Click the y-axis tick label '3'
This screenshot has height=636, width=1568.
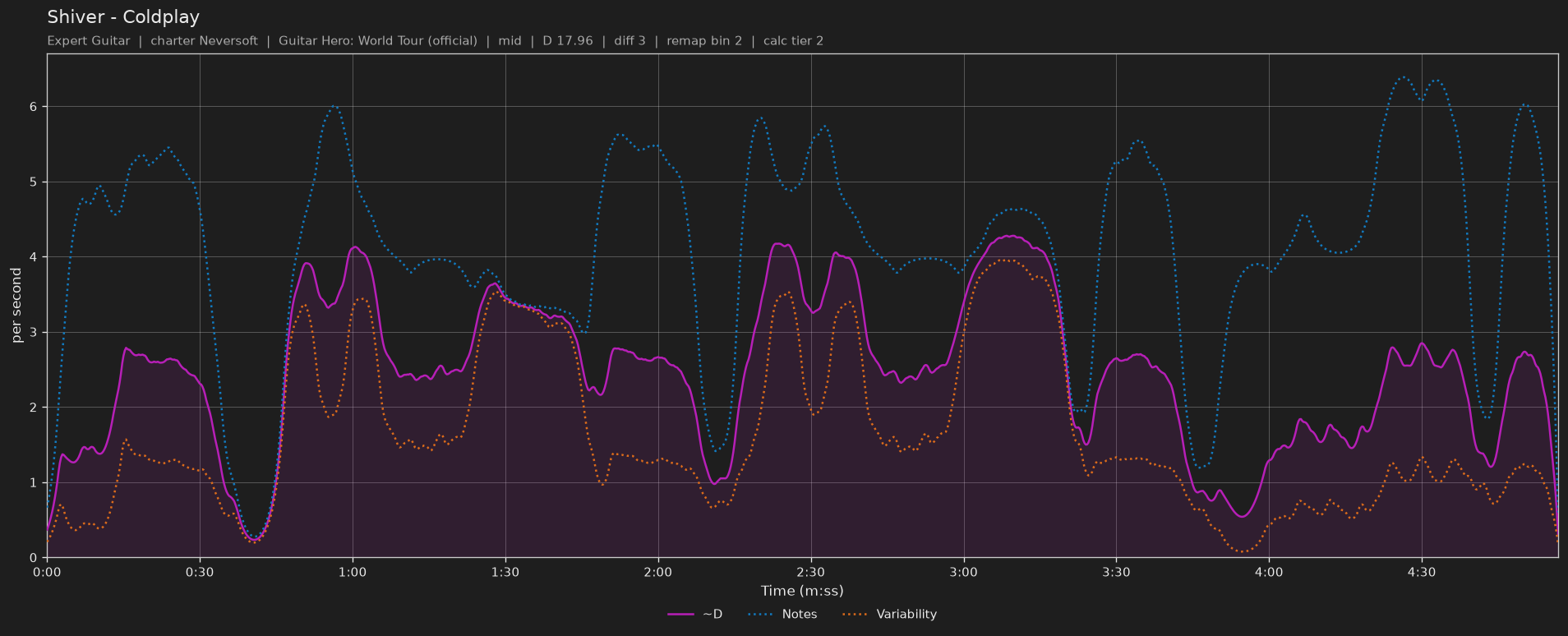34,333
